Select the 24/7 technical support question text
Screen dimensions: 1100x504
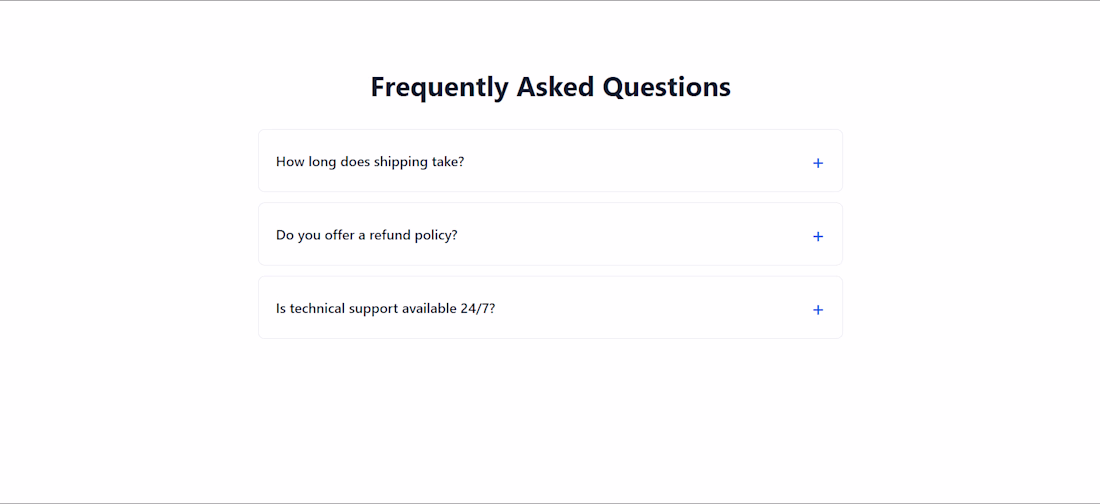[x=386, y=308]
